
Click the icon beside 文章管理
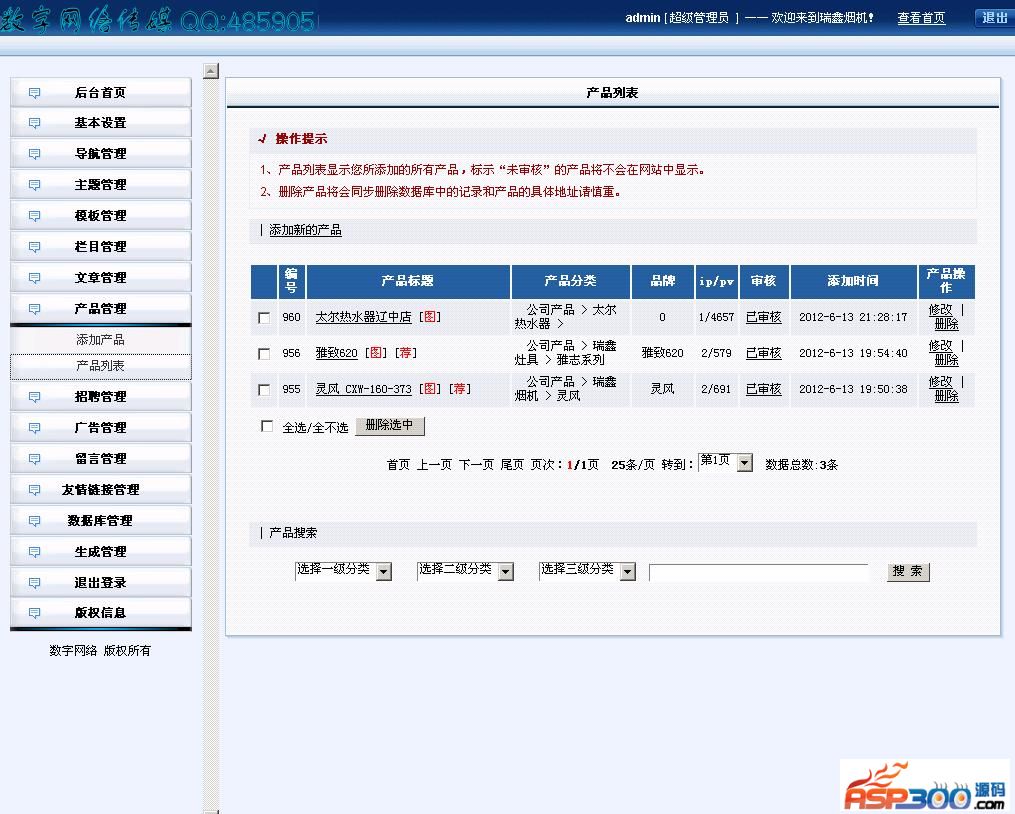[34, 278]
